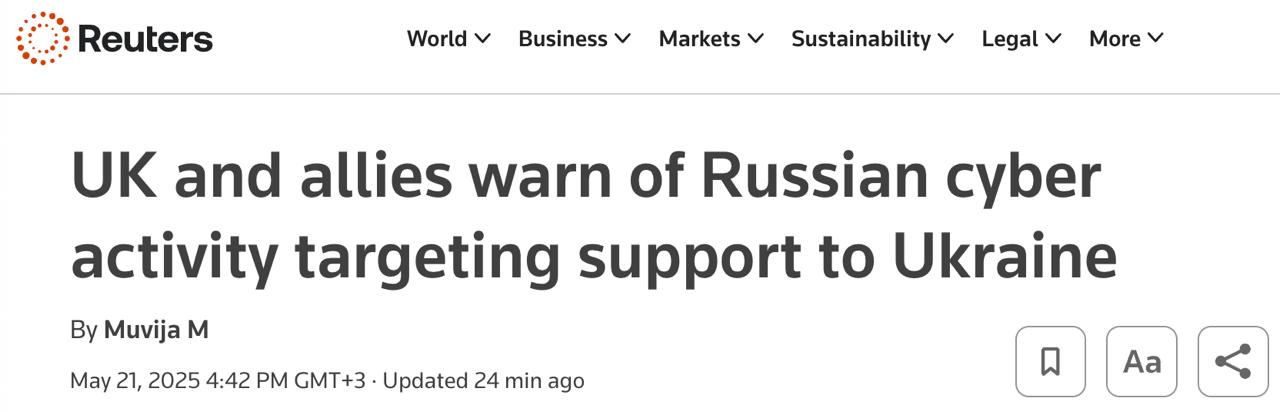This screenshot has height=412, width=1280.
Task: Open the Business menu
Action: (562, 39)
